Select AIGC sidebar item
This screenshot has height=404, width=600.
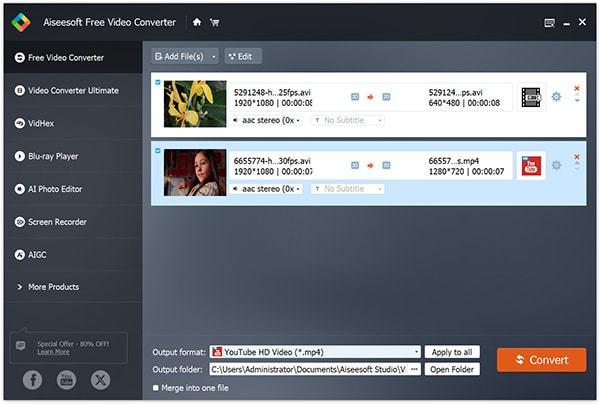pos(73,255)
